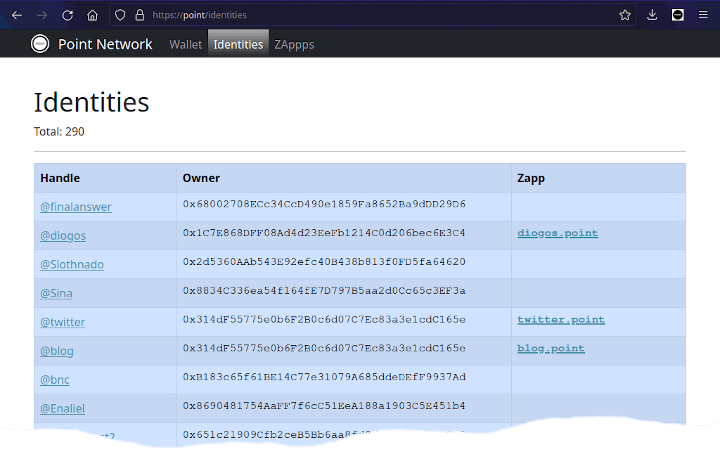720x452 pixels.
Task: Click the shield tracking protection icon
Action: click(x=120, y=15)
